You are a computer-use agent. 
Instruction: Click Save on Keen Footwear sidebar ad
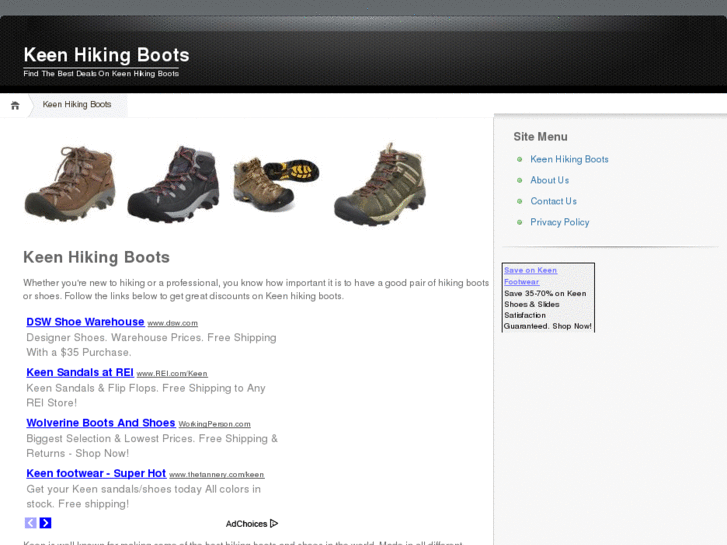(530, 276)
